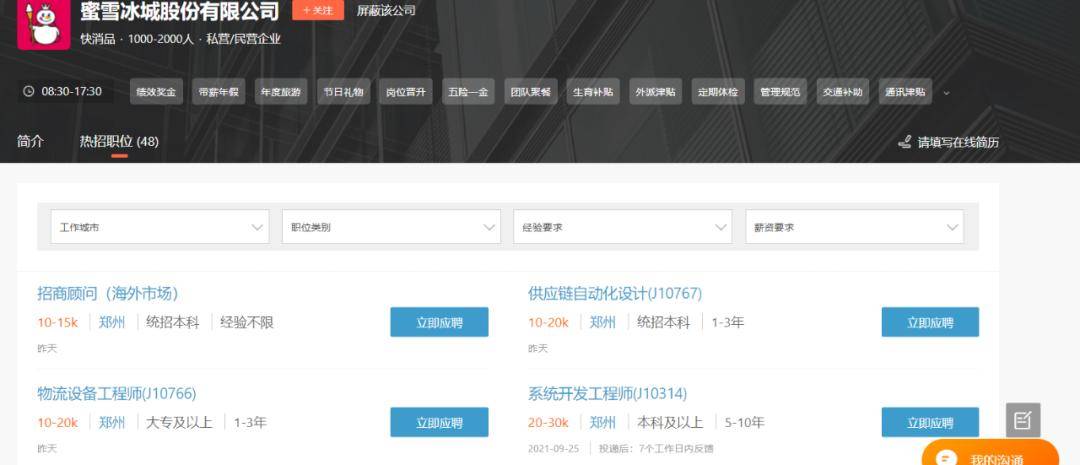Viewport: 1080px width, 465px height.
Task: Click the 节日礼物 benefit tag
Action: click(344, 92)
